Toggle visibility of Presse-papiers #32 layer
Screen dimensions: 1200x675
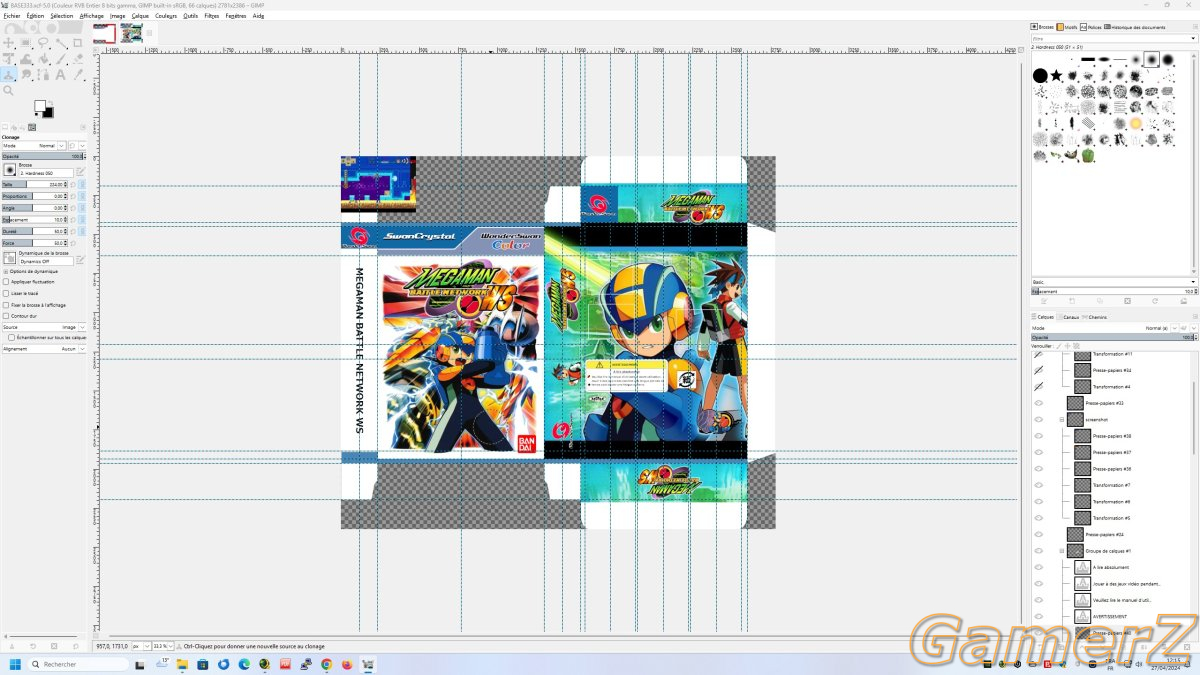1038,403
